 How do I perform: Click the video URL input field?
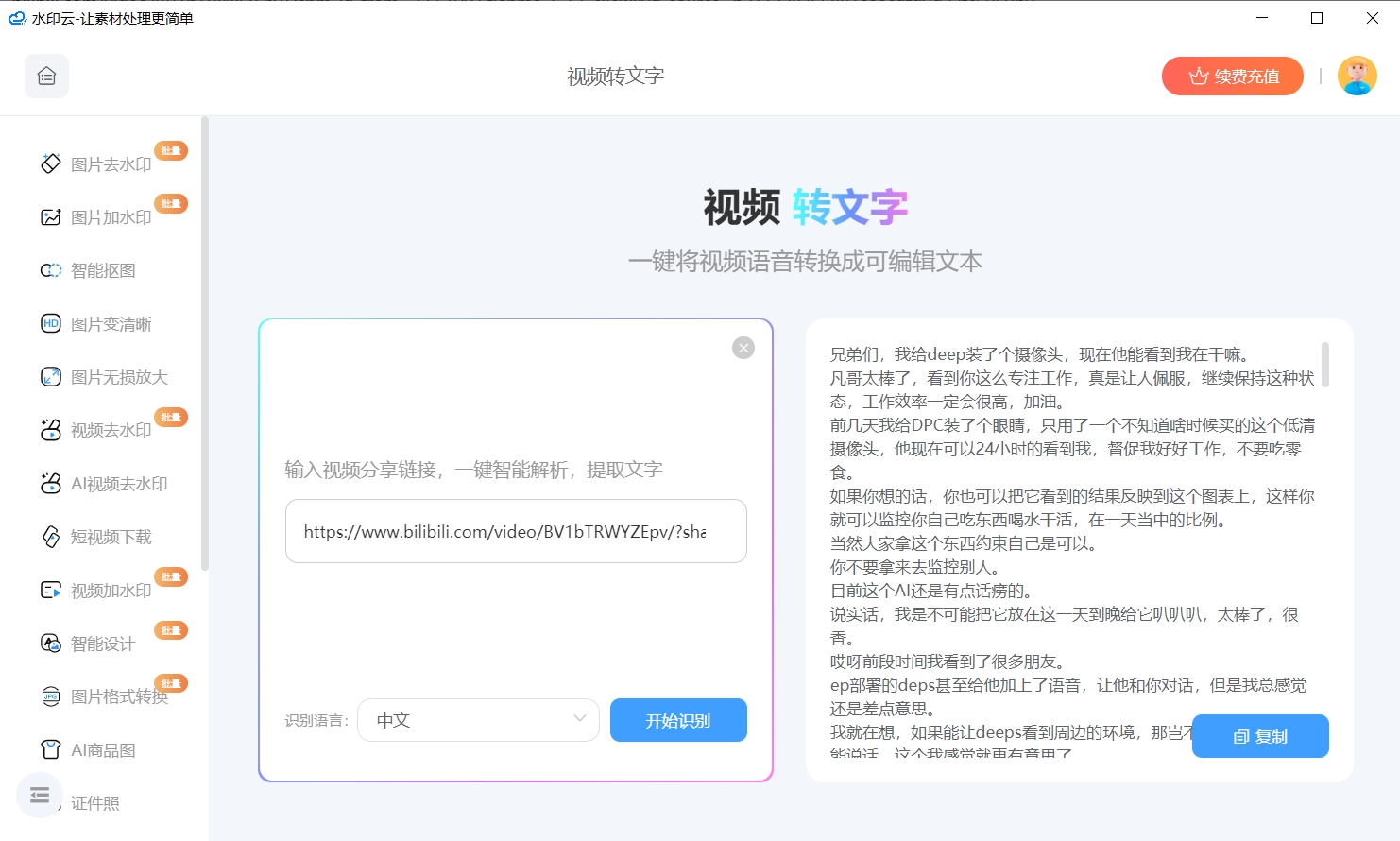[x=515, y=531]
